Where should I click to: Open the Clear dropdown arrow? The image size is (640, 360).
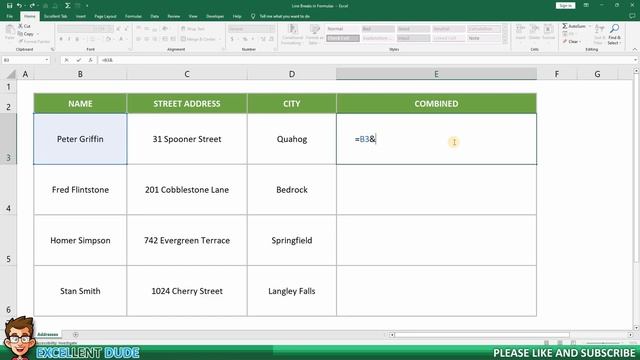coord(580,42)
